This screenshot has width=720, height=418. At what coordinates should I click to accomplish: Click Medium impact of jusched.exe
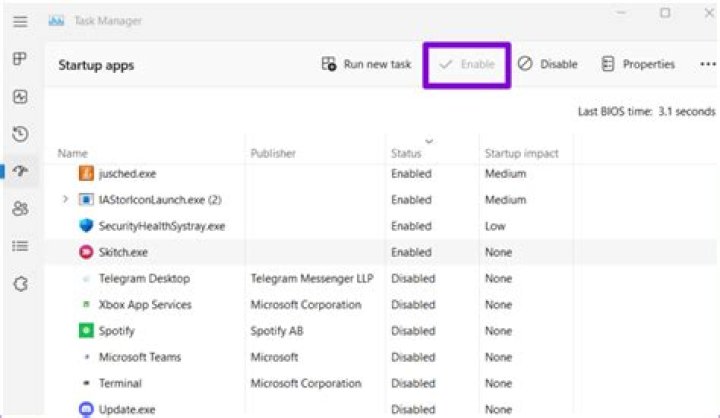[506, 174]
